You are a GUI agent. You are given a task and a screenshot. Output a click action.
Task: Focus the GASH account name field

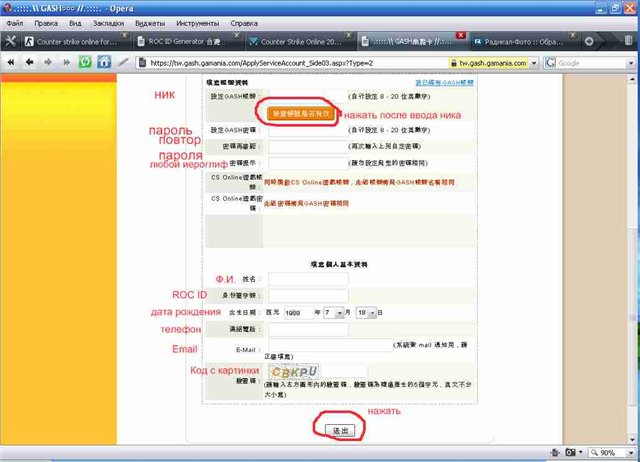(x=308, y=96)
